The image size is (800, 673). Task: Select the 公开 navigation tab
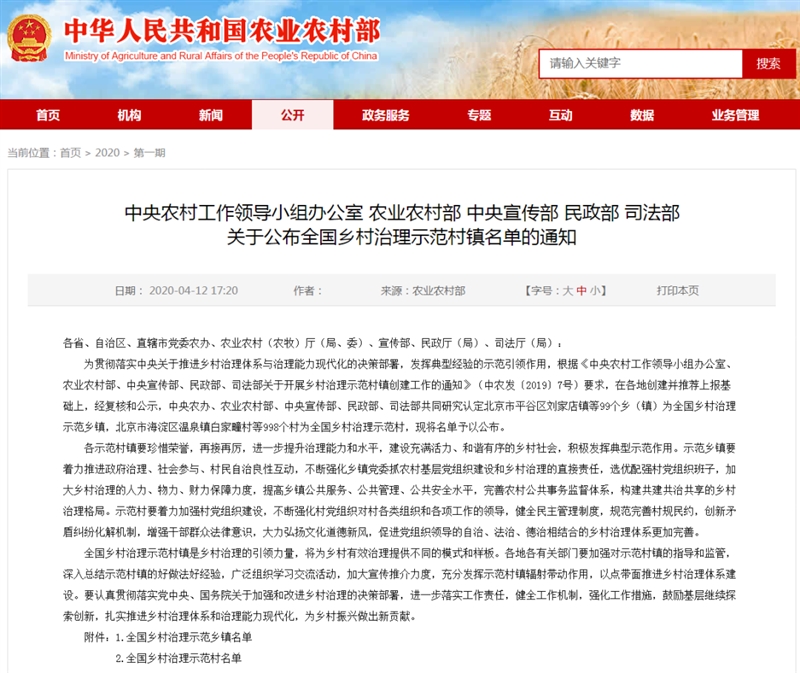click(x=292, y=115)
